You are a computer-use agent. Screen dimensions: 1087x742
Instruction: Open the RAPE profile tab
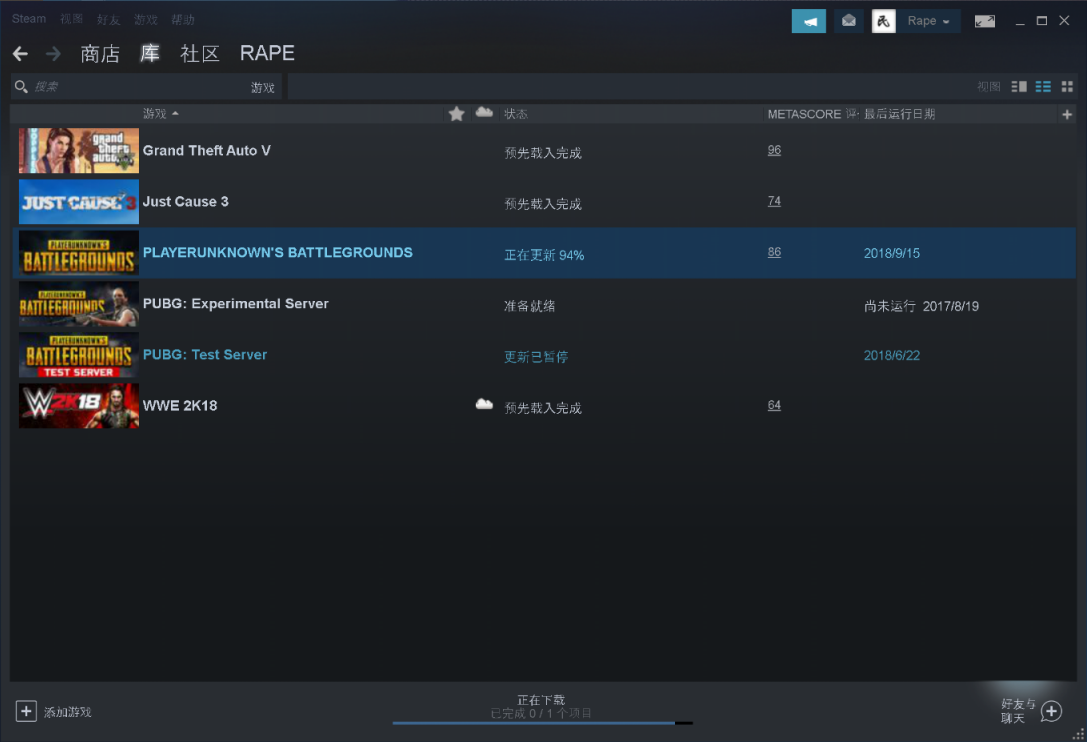point(267,53)
